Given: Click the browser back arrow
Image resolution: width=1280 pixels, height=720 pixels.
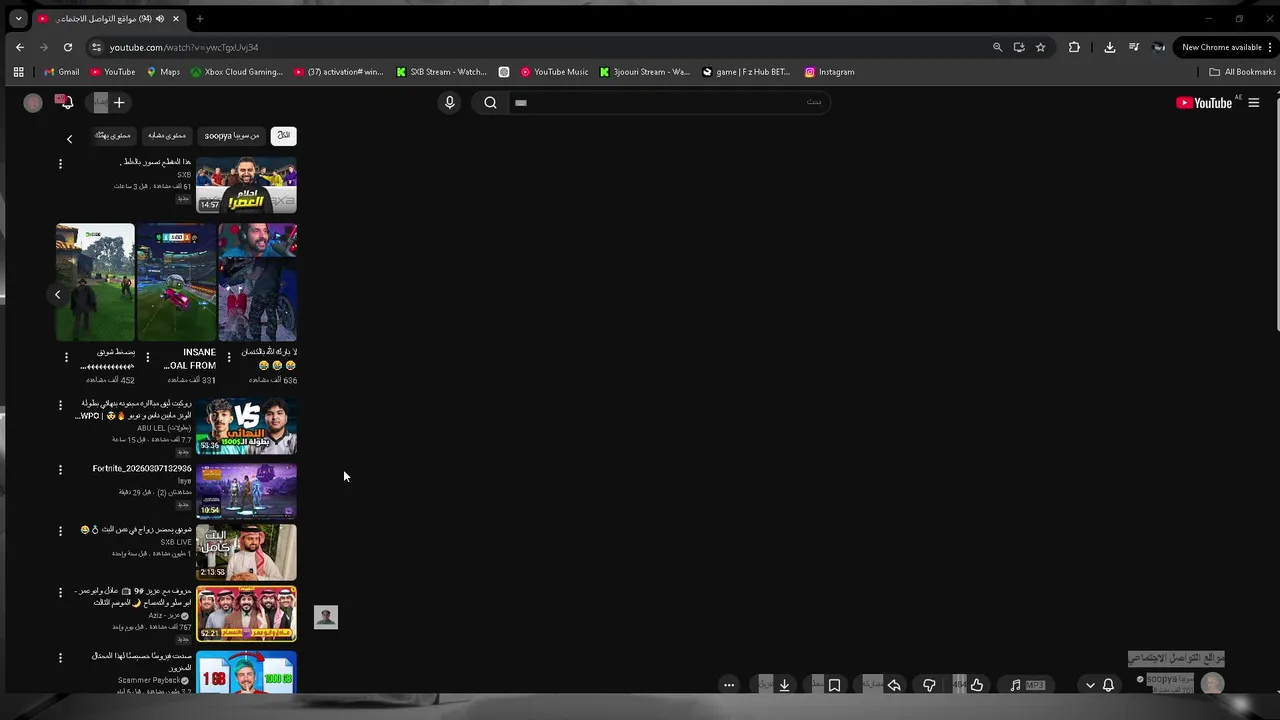Looking at the screenshot, I should tap(20, 47).
